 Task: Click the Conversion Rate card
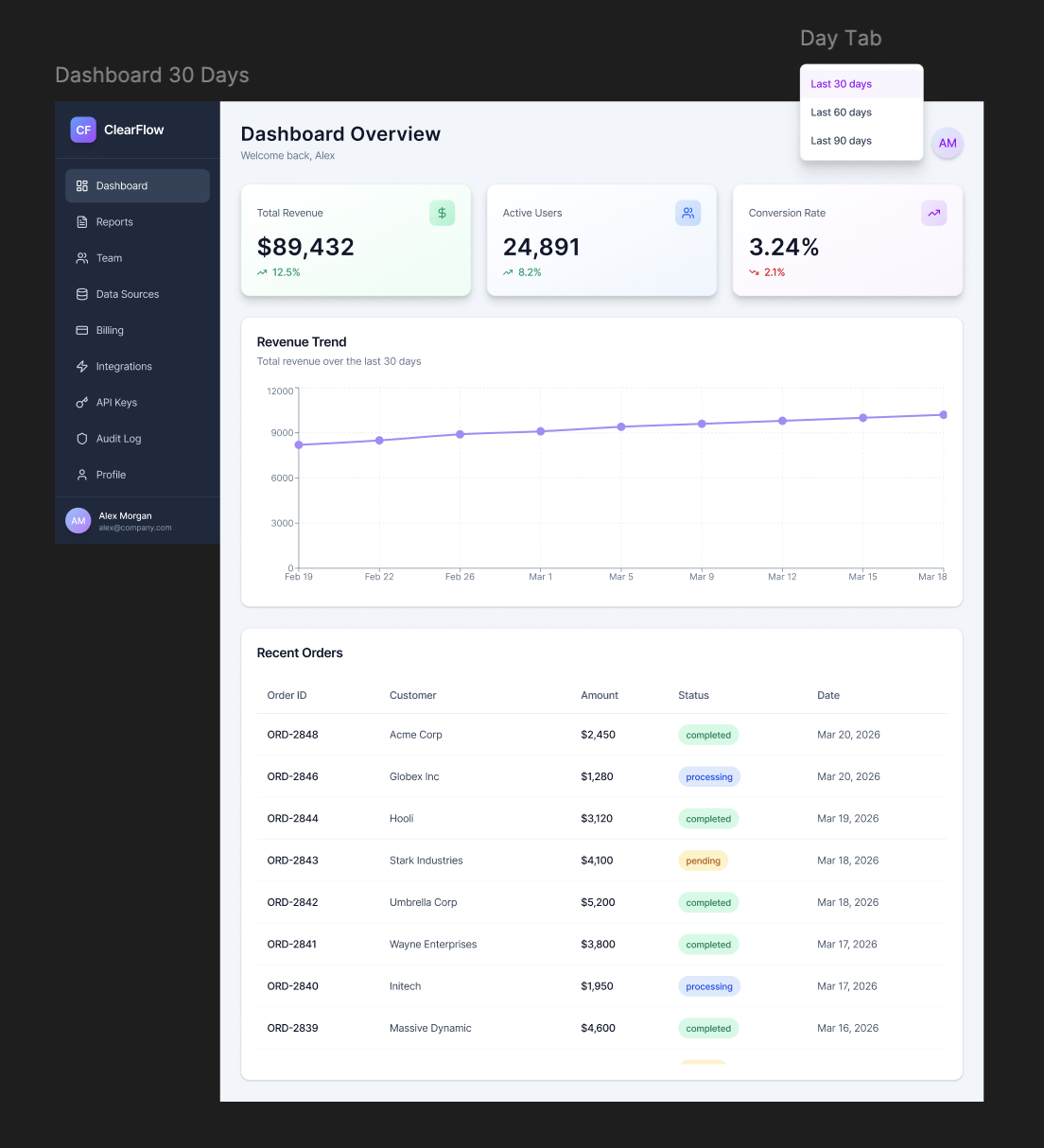(847, 240)
